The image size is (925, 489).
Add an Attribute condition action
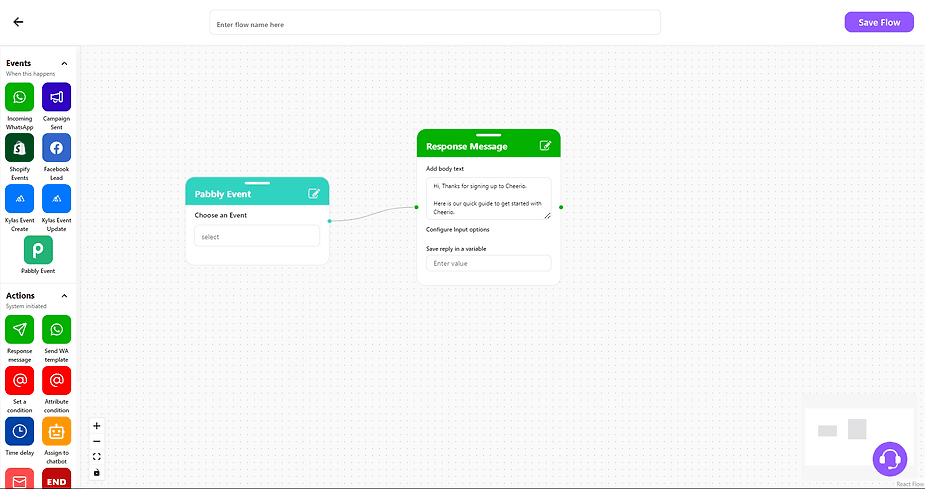point(57,380)
